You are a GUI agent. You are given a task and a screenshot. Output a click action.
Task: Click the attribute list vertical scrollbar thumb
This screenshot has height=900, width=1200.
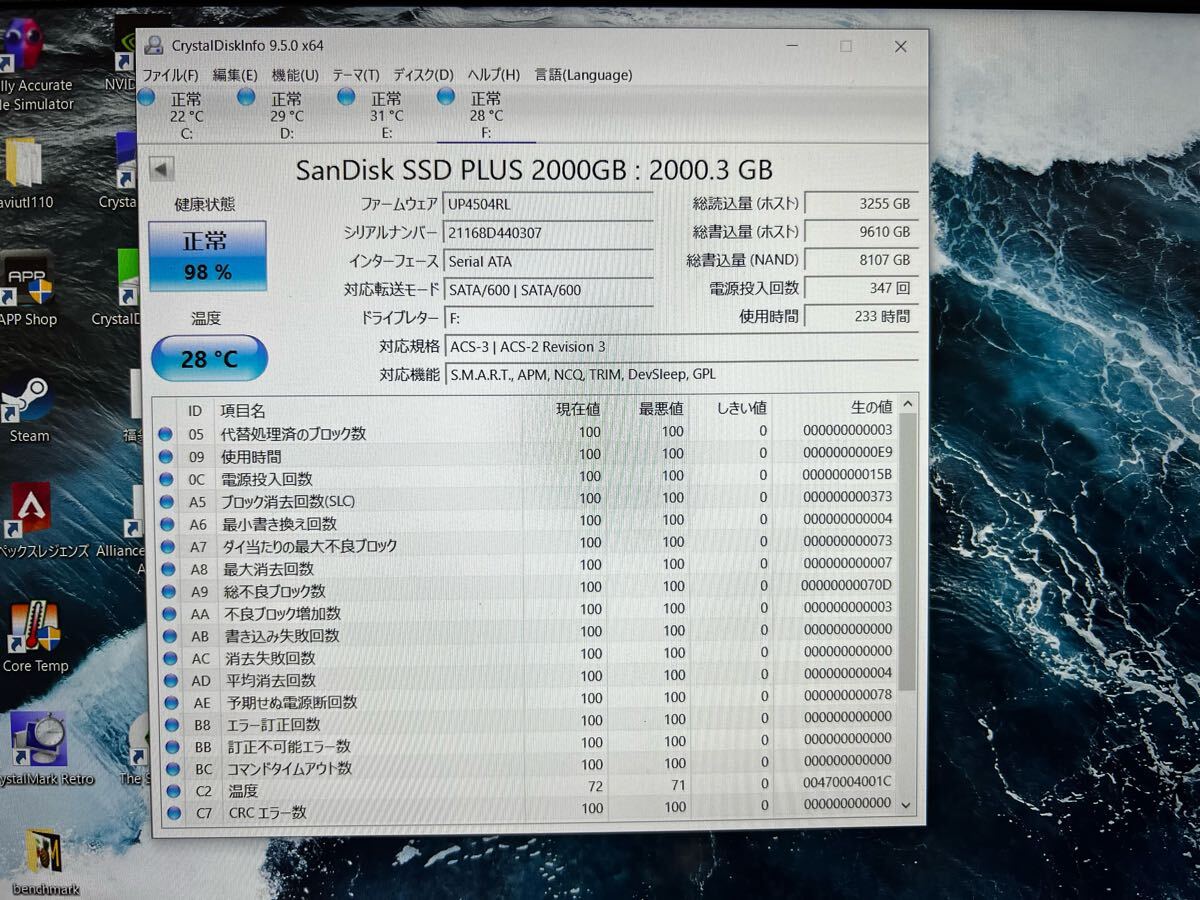907,552
